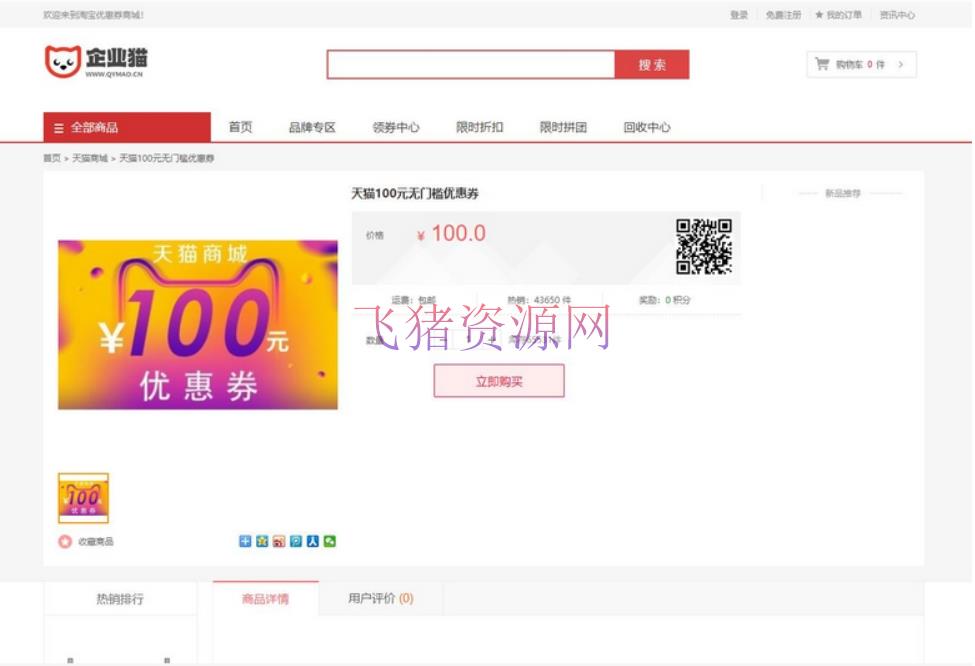Screen dimensions: 975x666
Task: Share product to Renren
Action: pos(312,541)
